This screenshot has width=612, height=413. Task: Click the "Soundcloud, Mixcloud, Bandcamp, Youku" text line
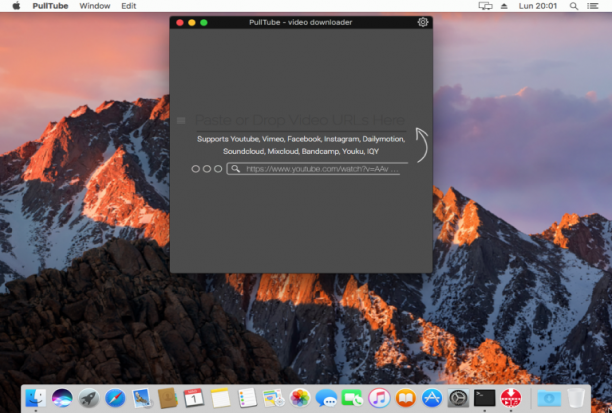tap(301, 151)
